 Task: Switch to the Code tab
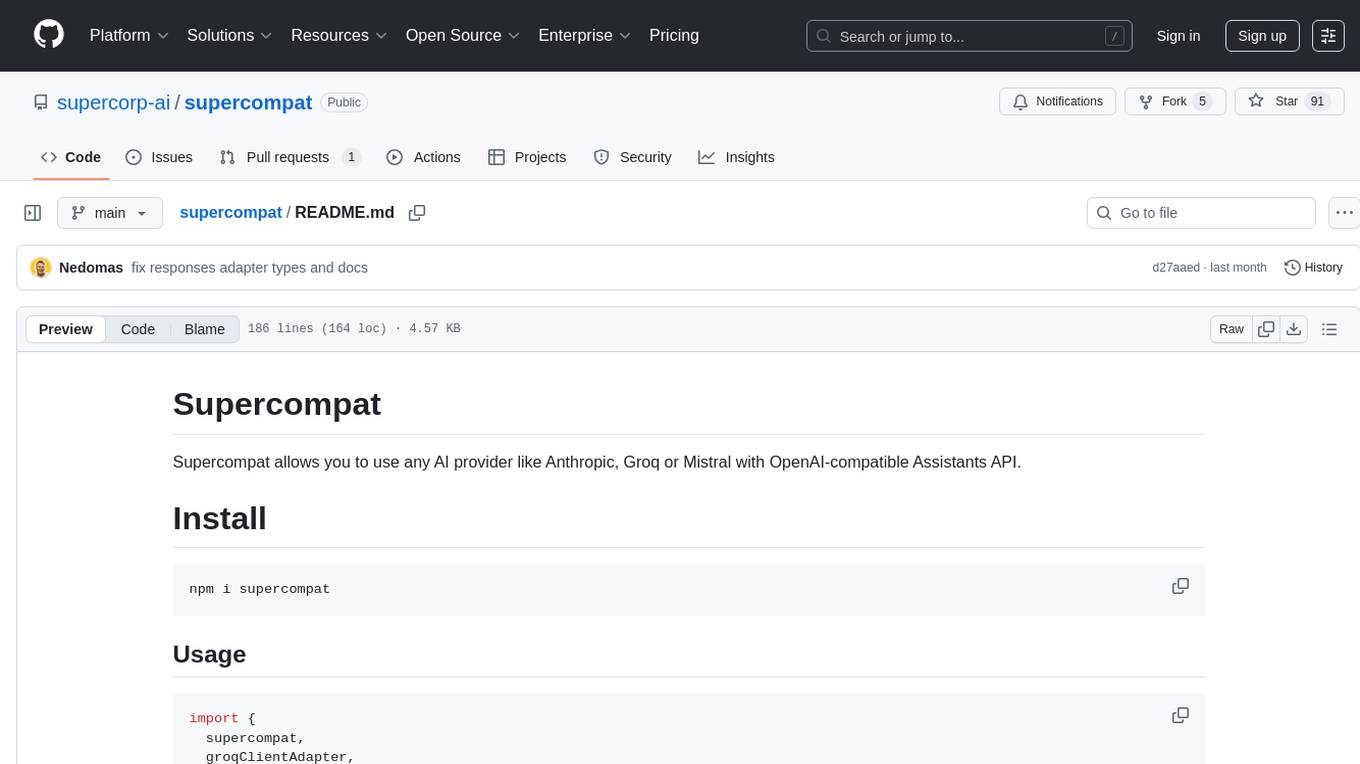point(71,157)
